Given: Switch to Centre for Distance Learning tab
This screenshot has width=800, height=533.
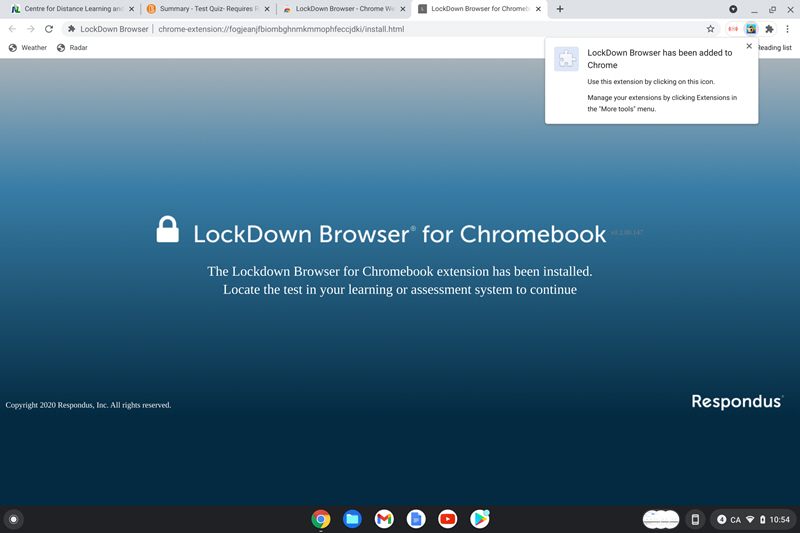Looking at the screenshot, I should click(x=70, y=9).
